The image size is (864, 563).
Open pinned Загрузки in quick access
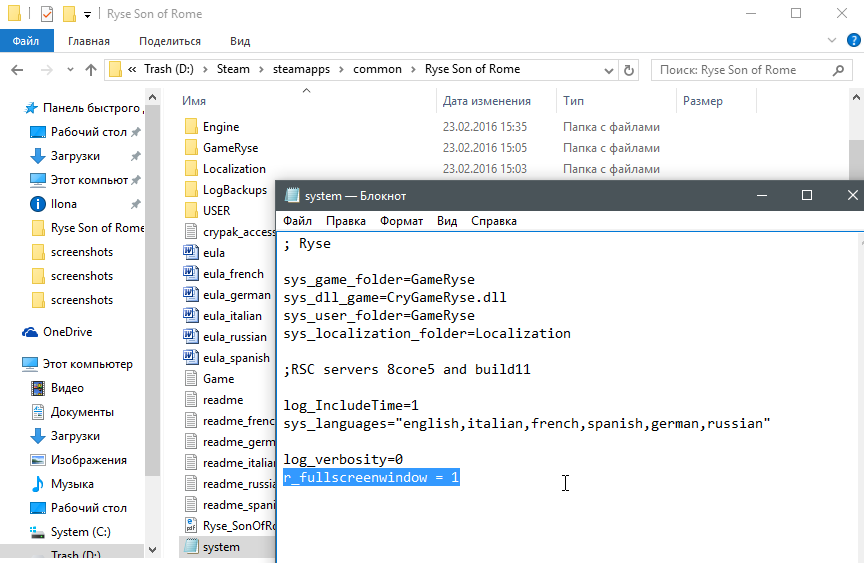pos(75,156)
